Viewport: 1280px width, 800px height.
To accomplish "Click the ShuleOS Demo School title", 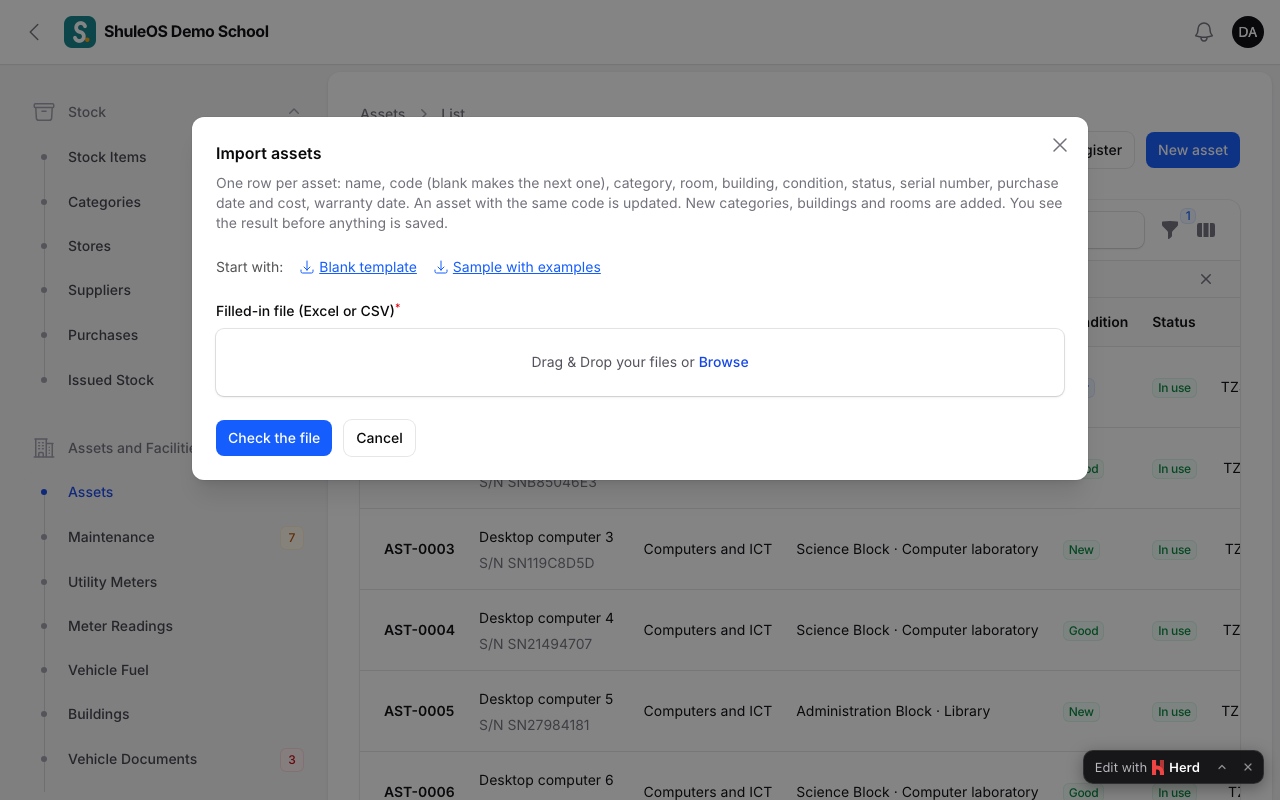I will click(x=186, y=32).
